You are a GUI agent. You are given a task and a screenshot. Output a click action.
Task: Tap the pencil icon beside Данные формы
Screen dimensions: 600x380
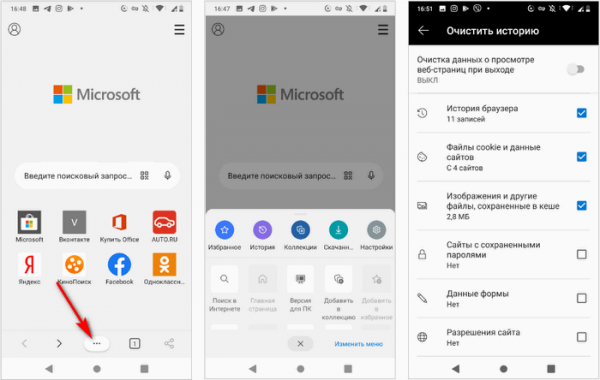click(x=422, y=298)
